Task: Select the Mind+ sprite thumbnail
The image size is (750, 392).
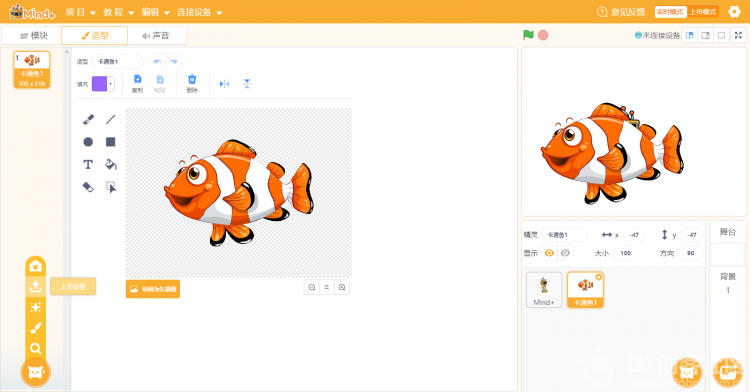Action: tap(544, 290)
